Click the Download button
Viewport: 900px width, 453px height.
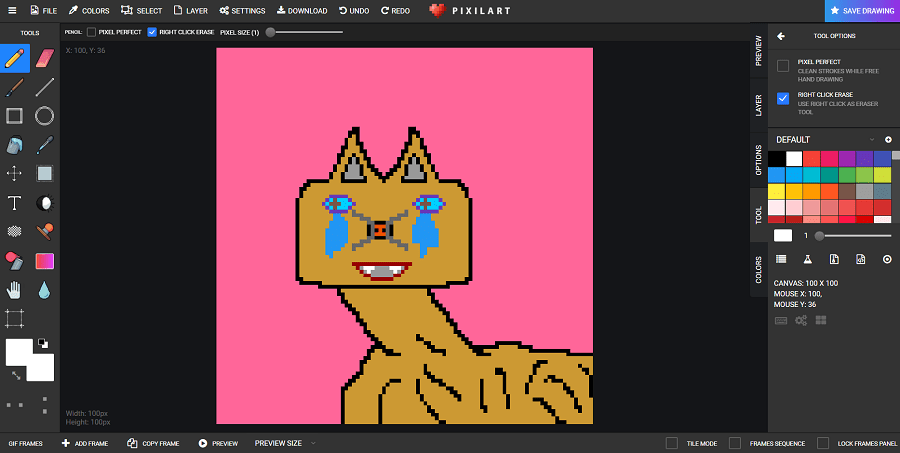(302, 10)
